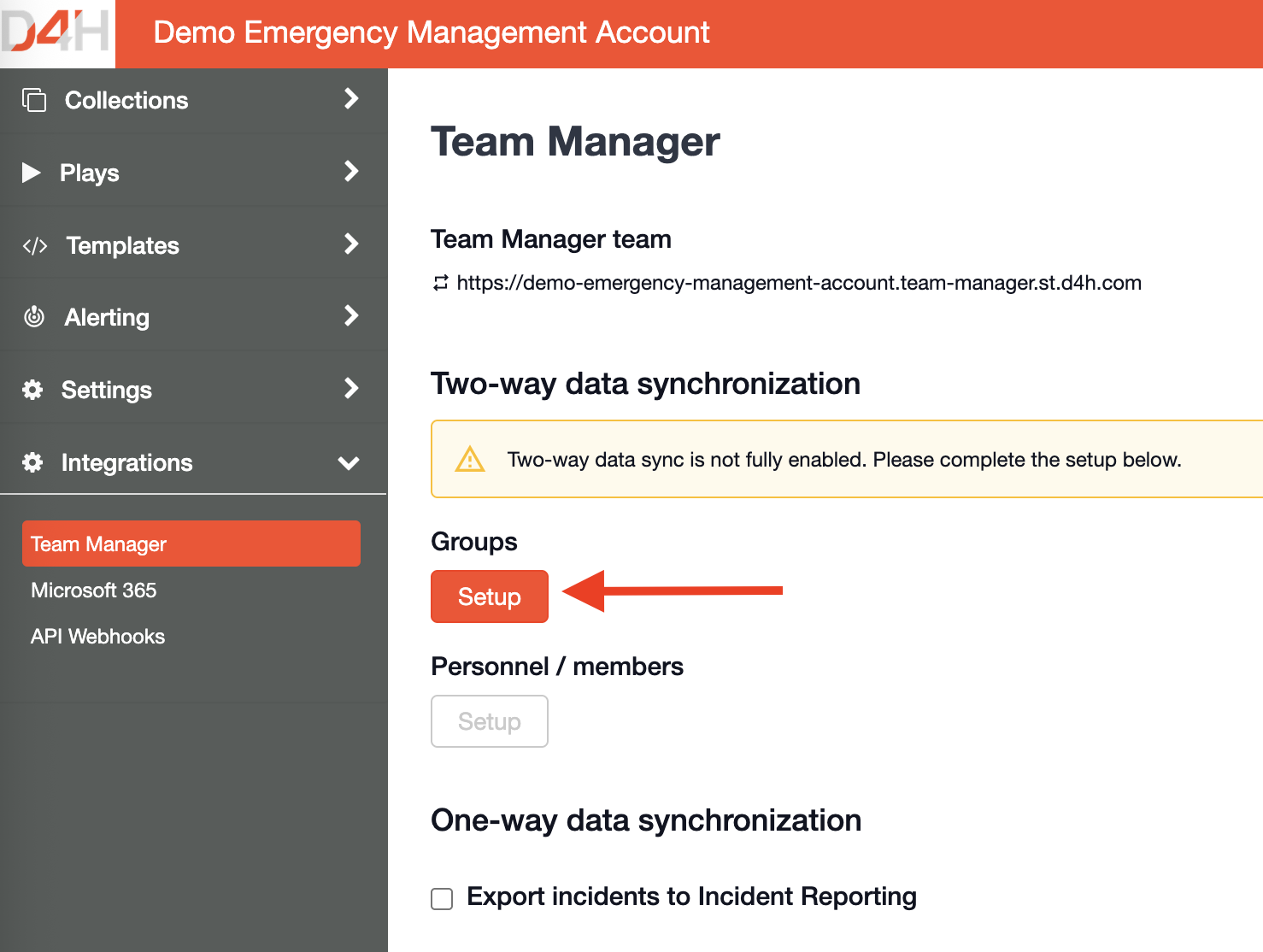Open the Alerting sidebar item

(193, 317)
